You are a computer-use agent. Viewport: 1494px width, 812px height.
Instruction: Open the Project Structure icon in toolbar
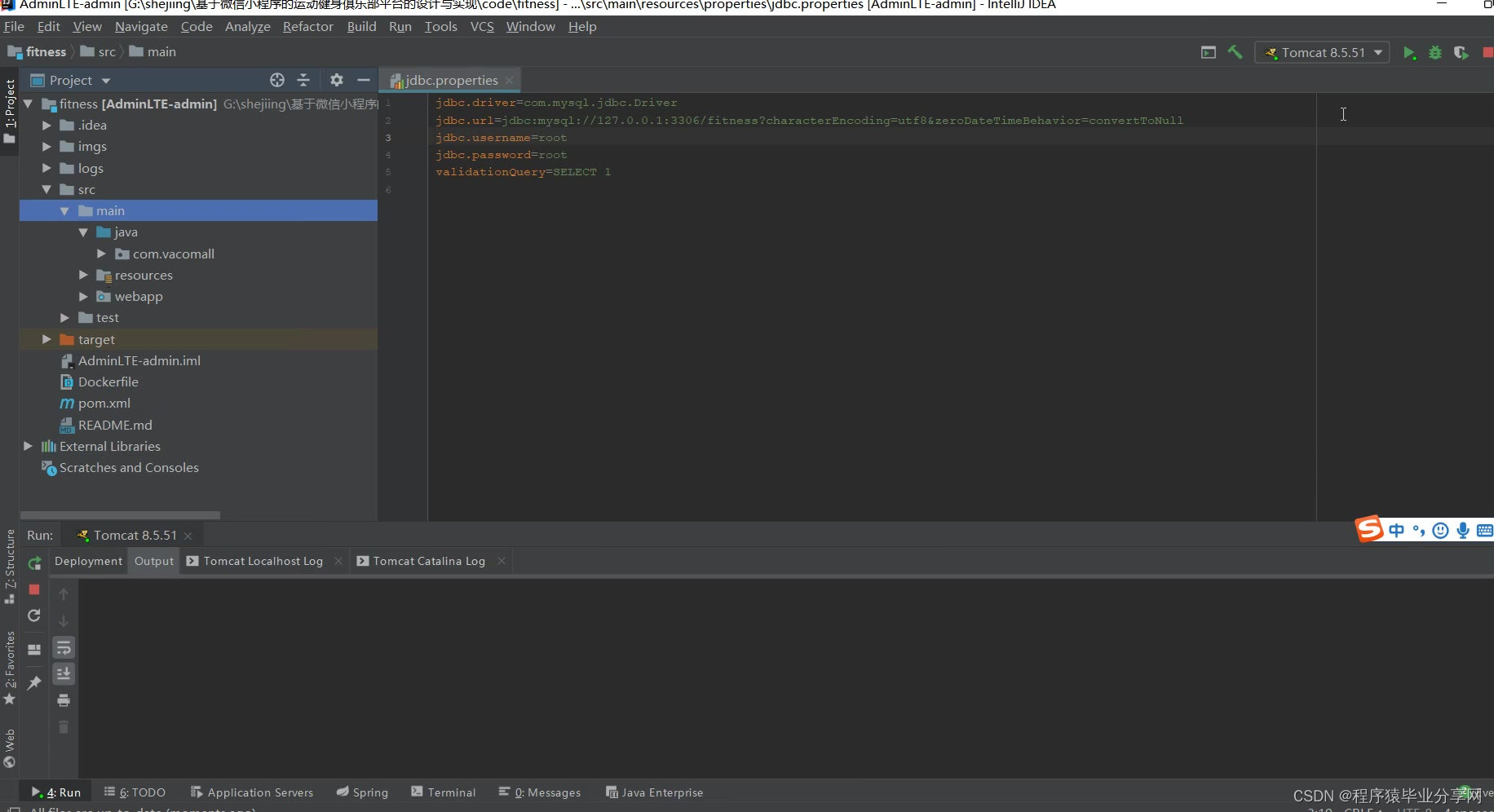(x=1209, y=52)
